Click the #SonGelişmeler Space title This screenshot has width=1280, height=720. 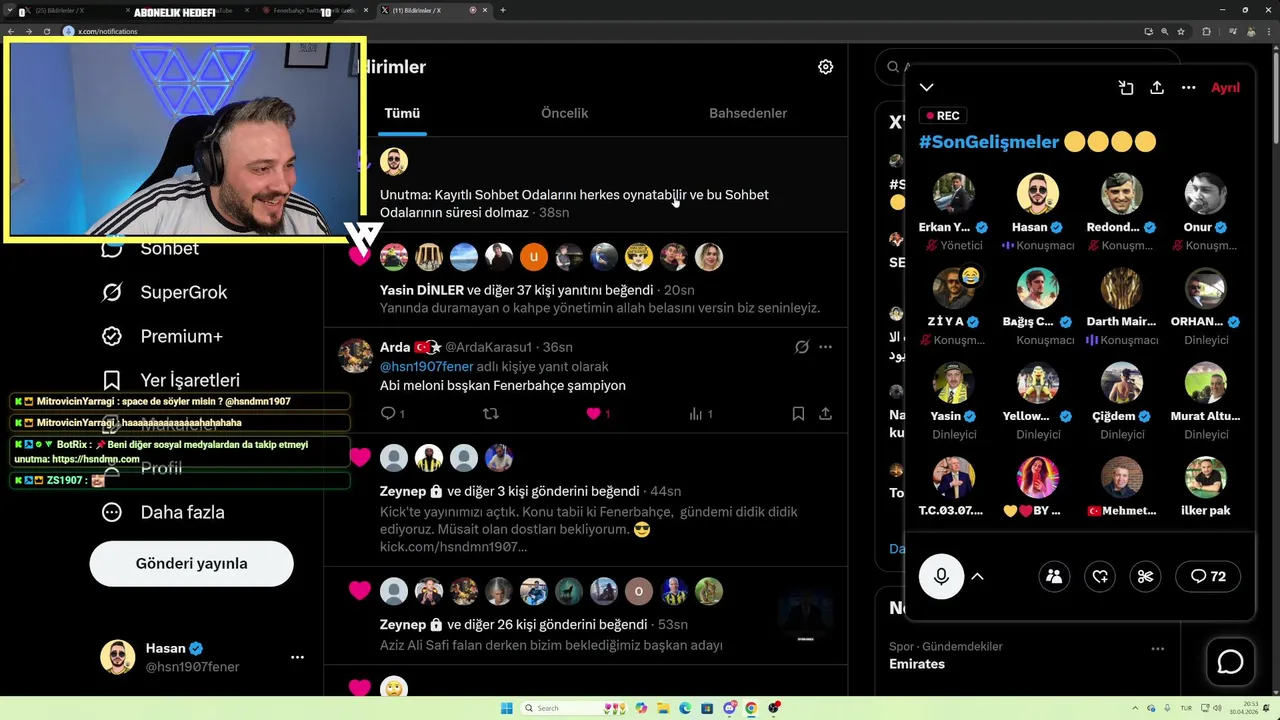point(988,142)
